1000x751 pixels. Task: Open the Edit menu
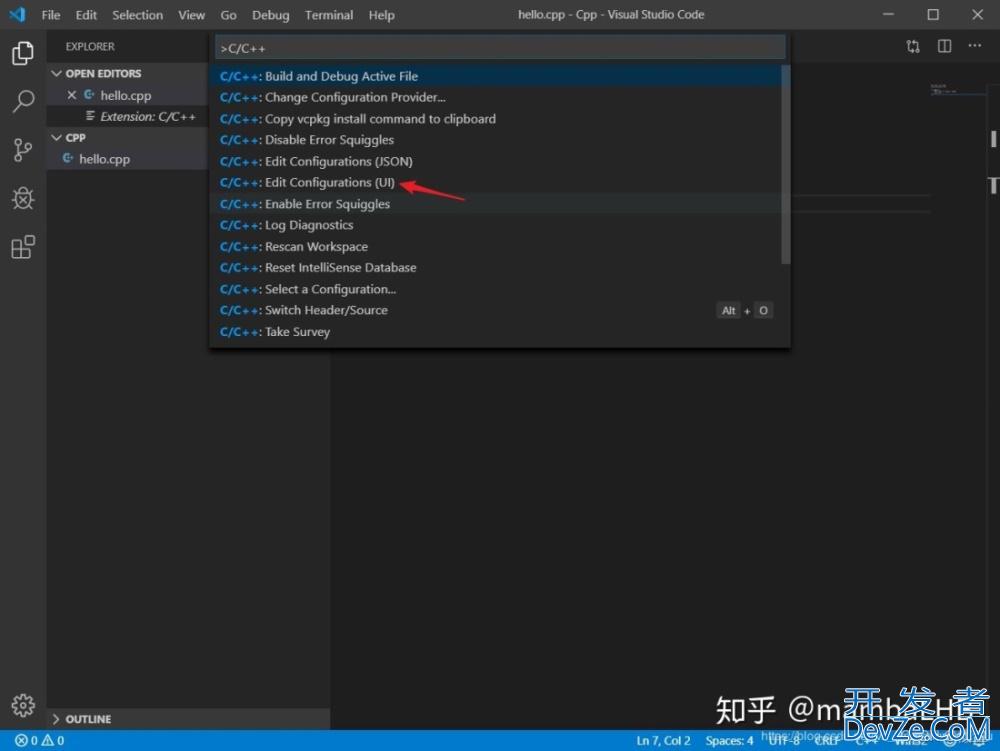pyautogui.click(x=86, y=15)
